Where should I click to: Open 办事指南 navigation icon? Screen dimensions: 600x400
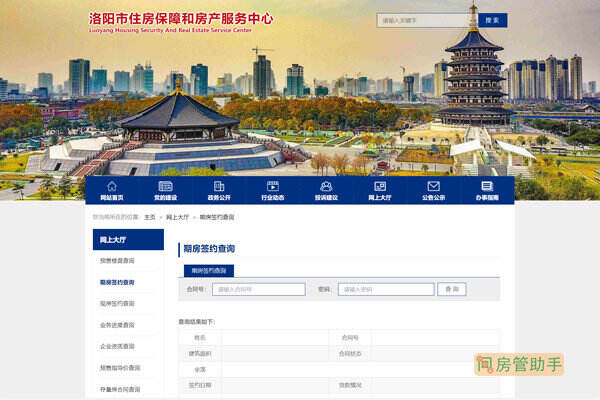pos(487,186)
